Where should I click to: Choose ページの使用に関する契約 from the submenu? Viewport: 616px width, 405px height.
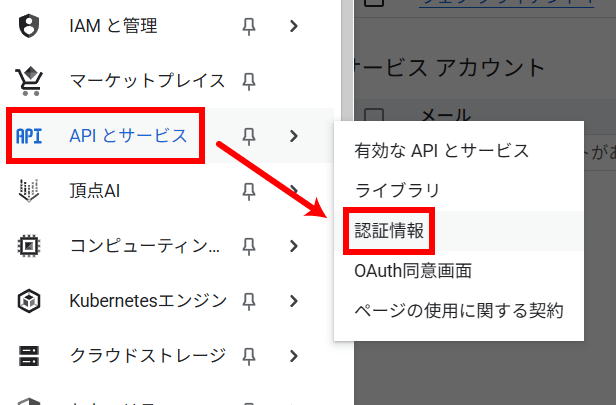459,311
